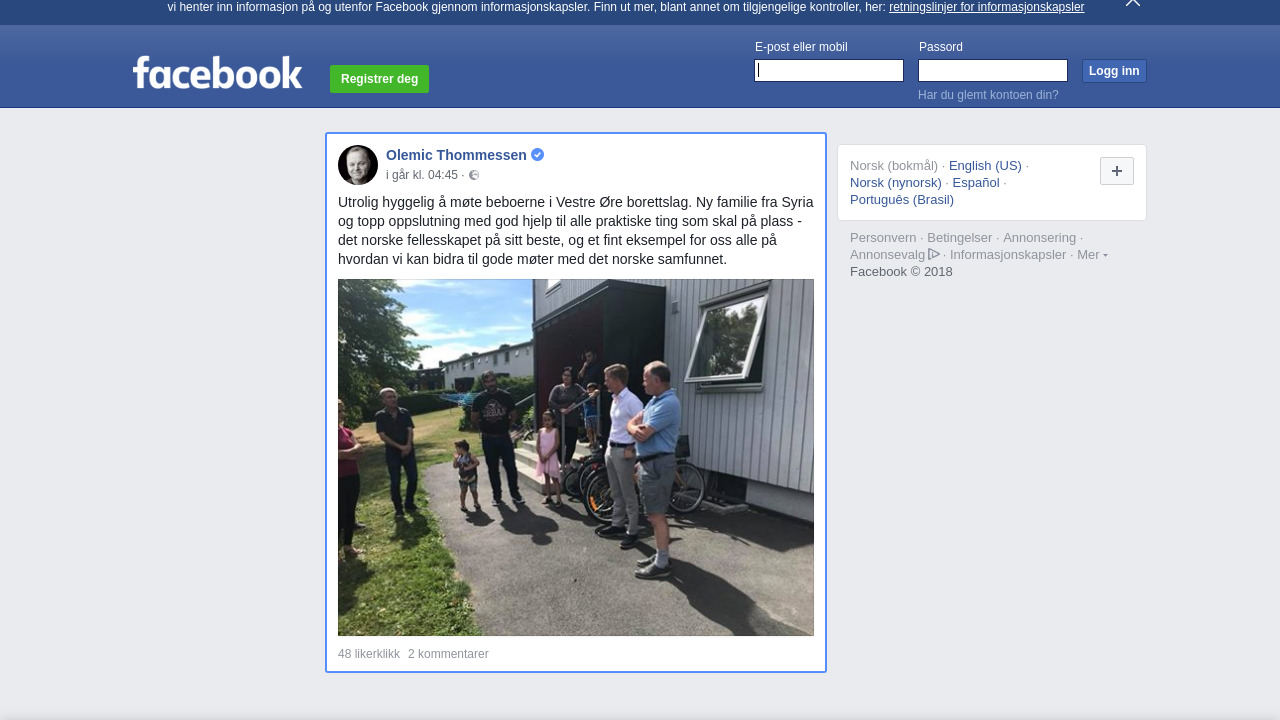Screen dimensions: 1280x720
Task: Open the post photo of the gathering
Action: (x=576, y=457)
